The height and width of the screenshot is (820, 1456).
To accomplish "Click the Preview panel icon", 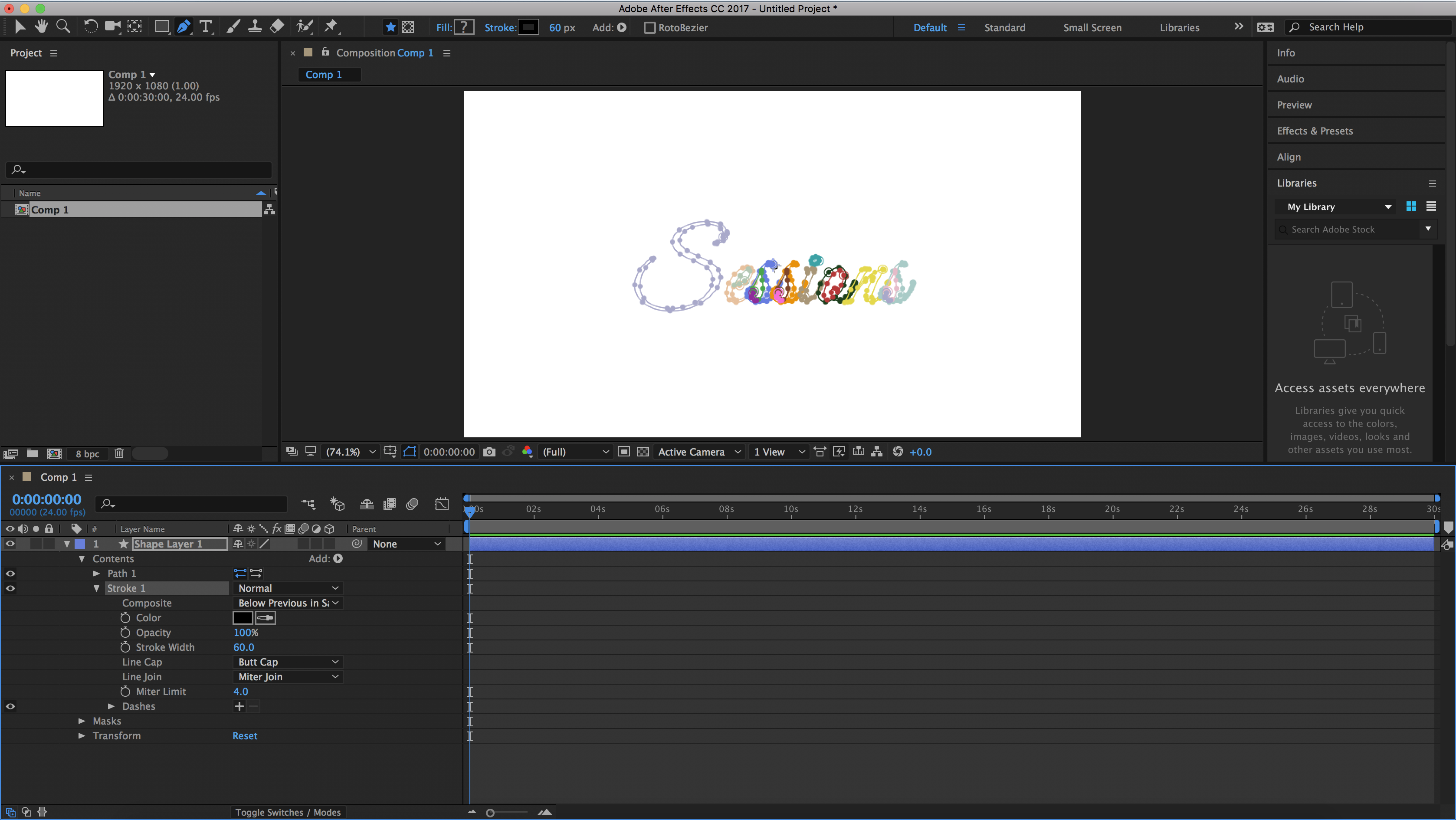I will (x=1294, y=104).
